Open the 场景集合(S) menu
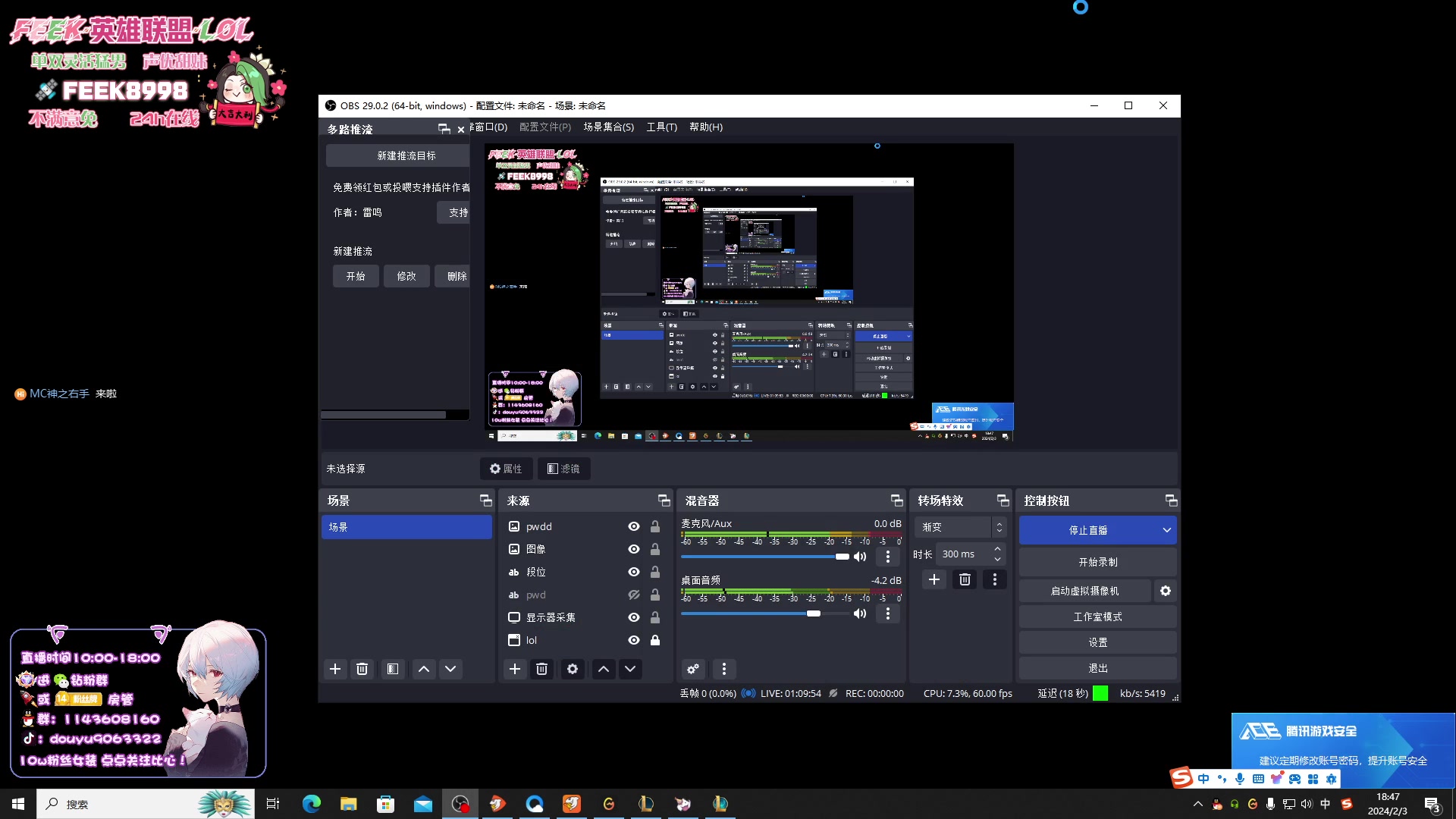The height and width of the screenshot is (819, 1456). 608,127
